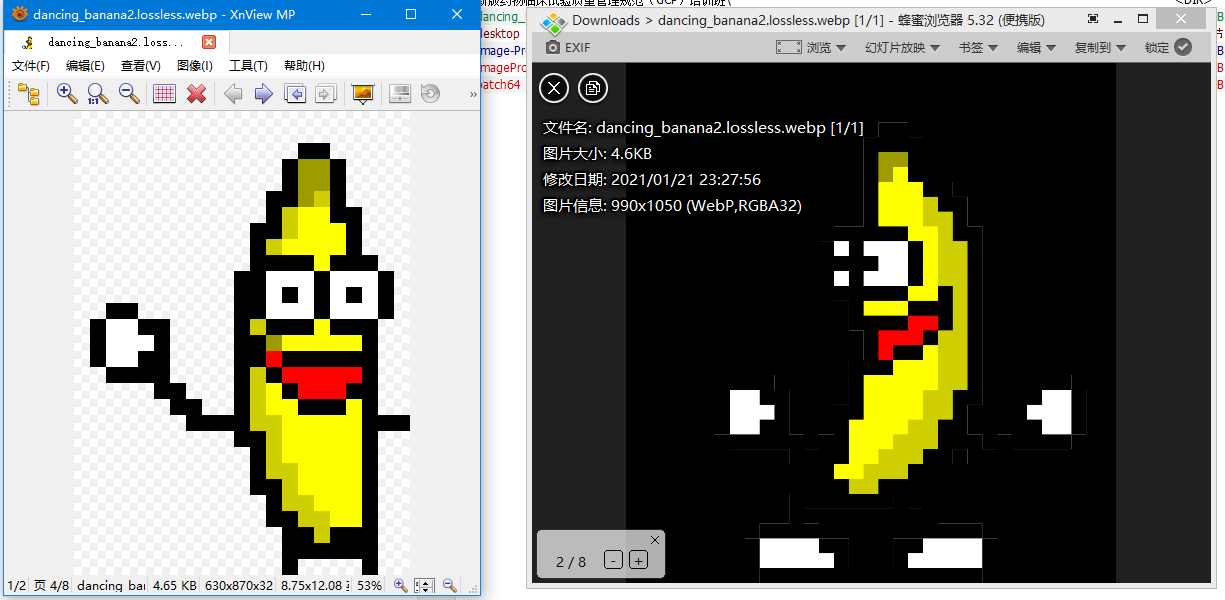Go to next file with blue right arrow
The width and height of the screenshot is (1225, 600).
264,94
